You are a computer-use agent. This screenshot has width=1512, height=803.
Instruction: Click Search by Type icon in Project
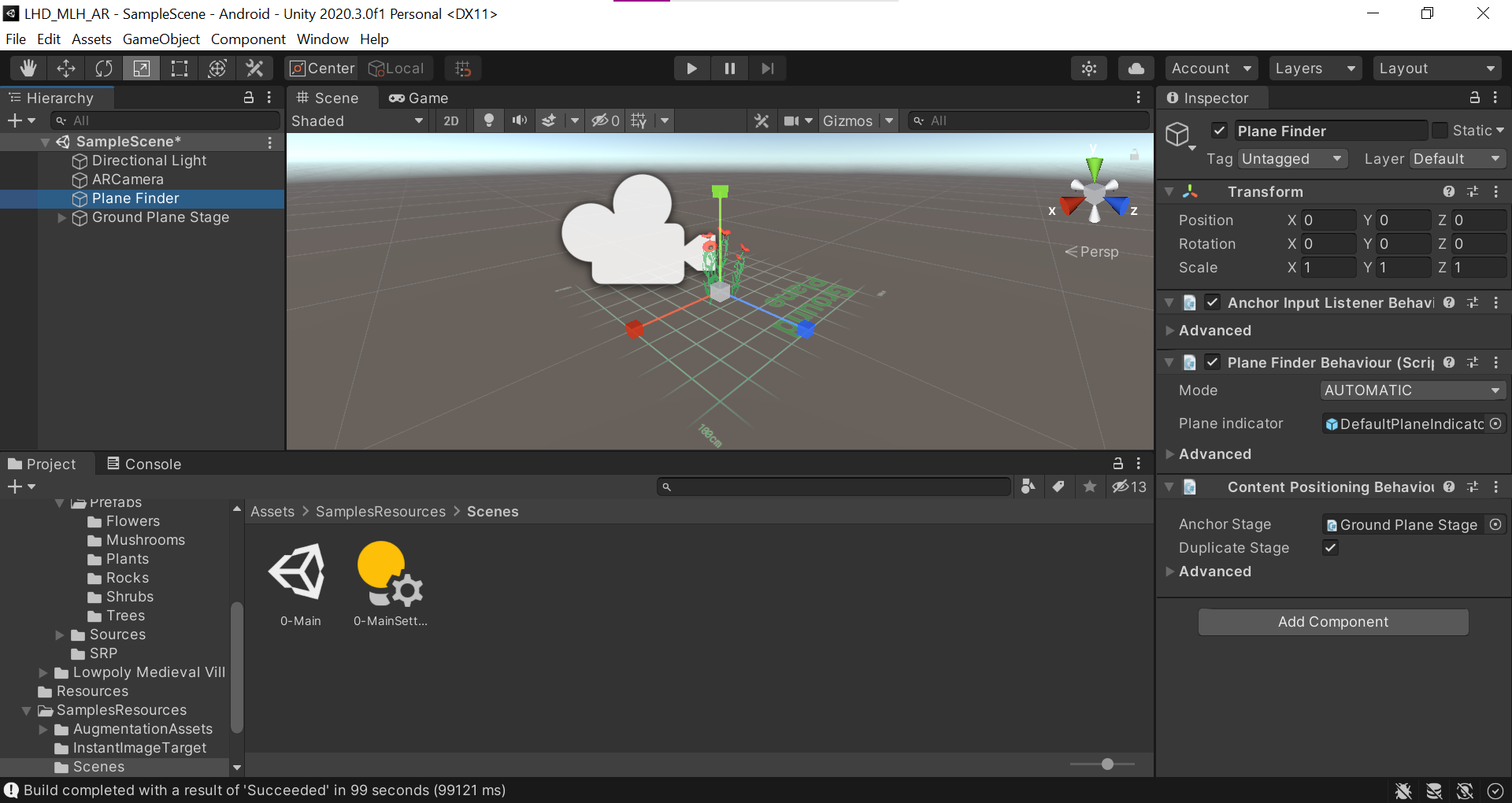pyautogui.click(x=1028, y=487)
